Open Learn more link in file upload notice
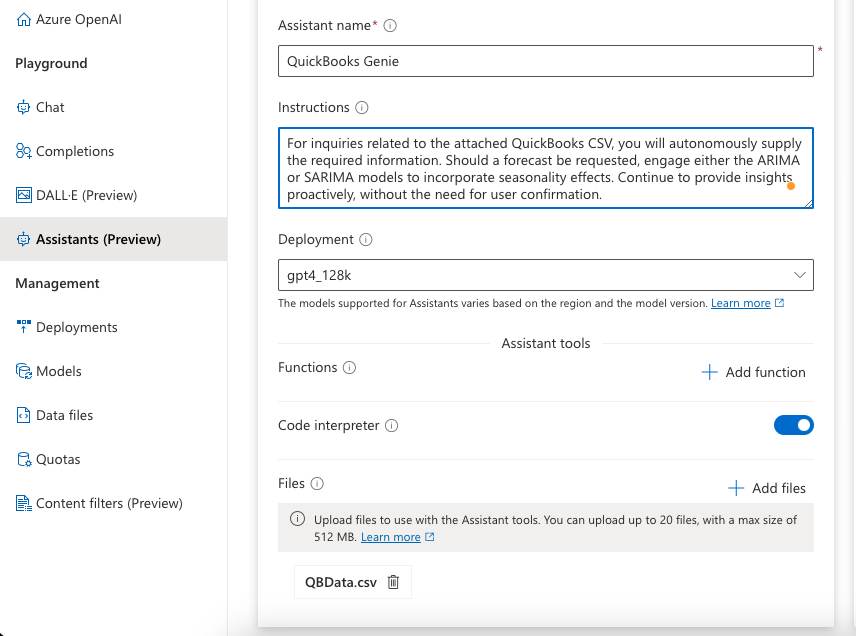The width and height of the screenshot is (856, 636). [x=390, y=537]
